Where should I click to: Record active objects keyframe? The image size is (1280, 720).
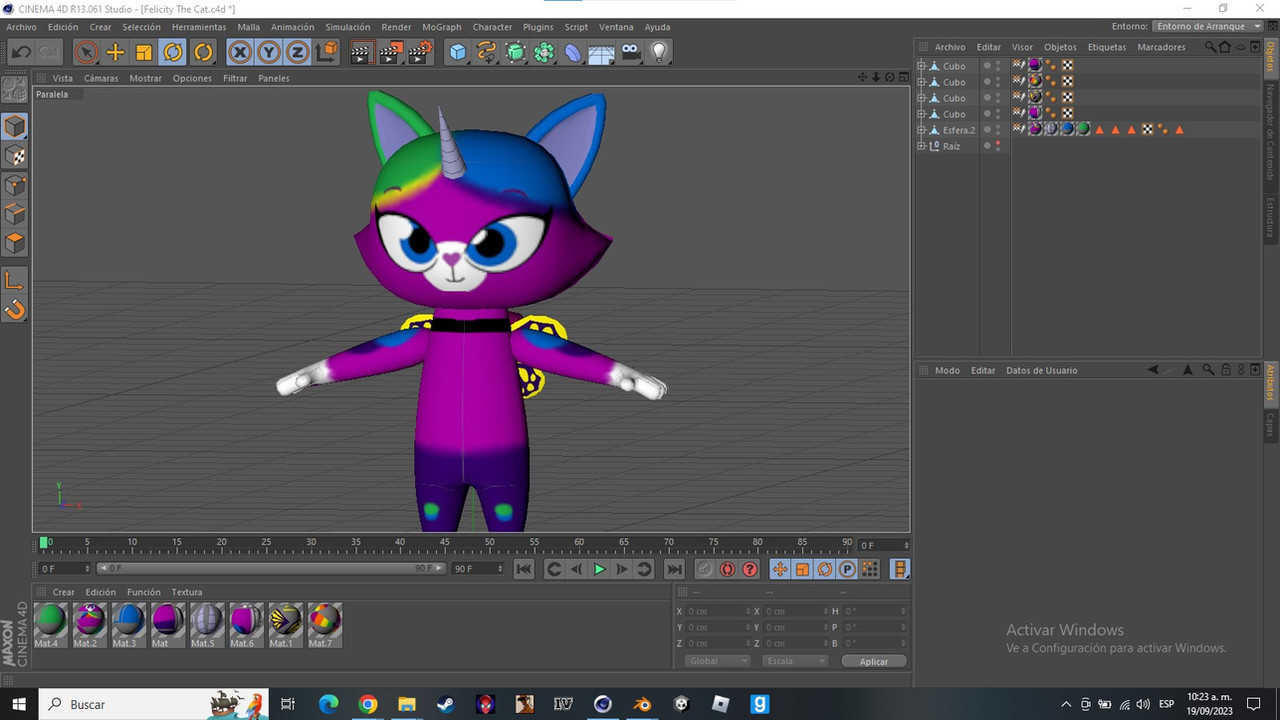[x=705, y=569]
